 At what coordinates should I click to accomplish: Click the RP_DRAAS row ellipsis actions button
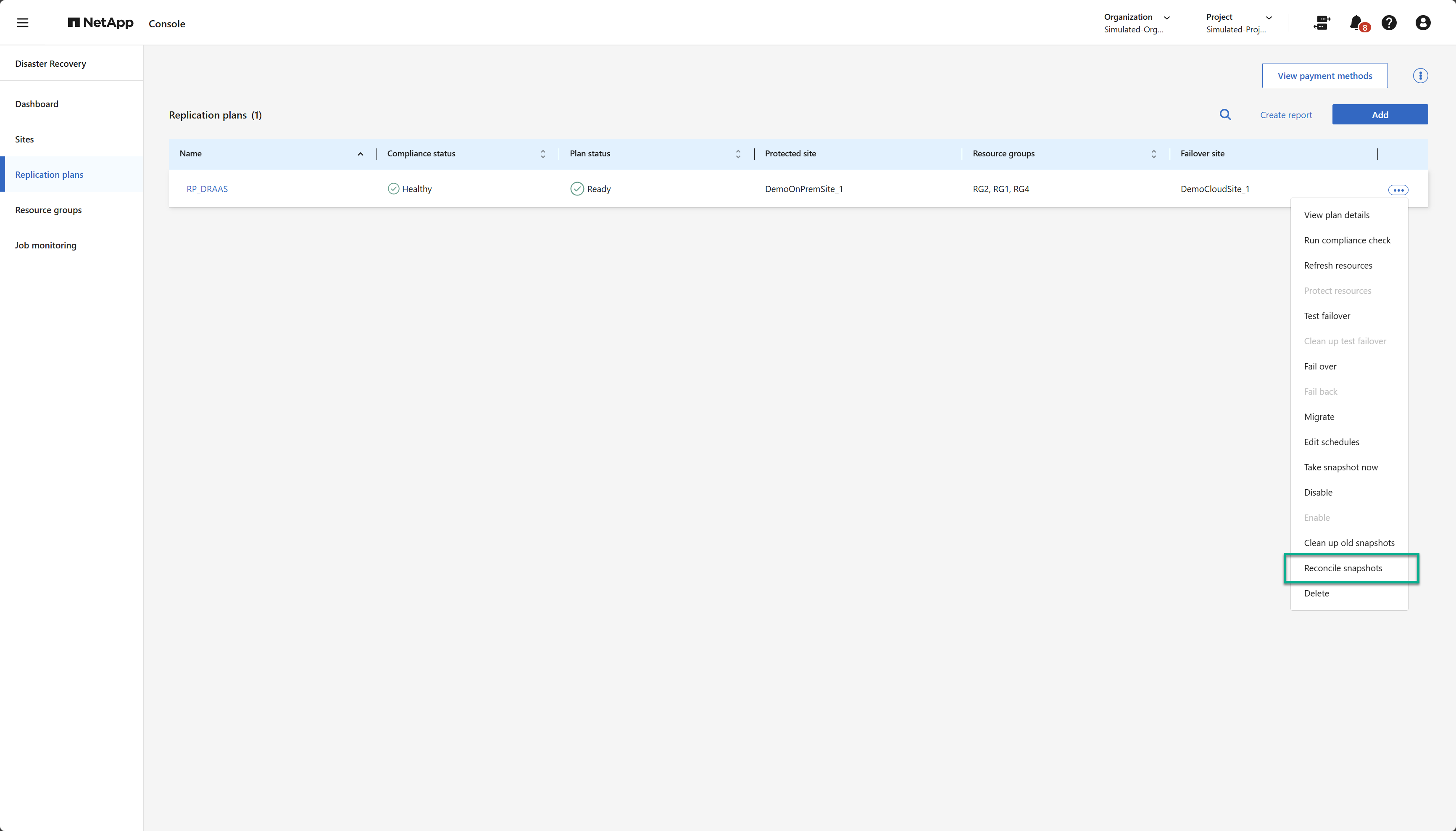1398,190
